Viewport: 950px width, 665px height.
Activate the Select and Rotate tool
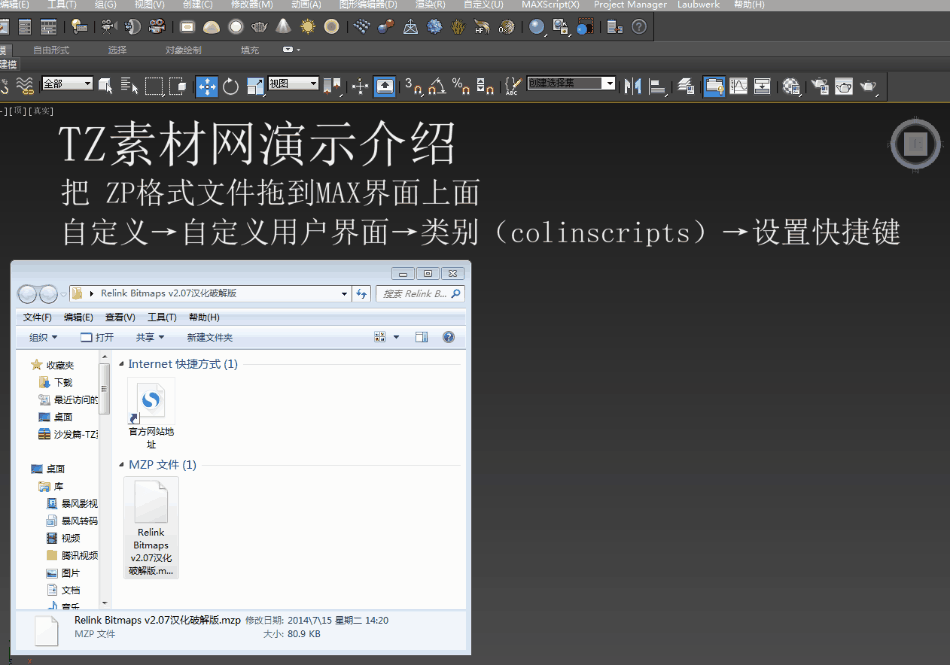click(231, 87)
